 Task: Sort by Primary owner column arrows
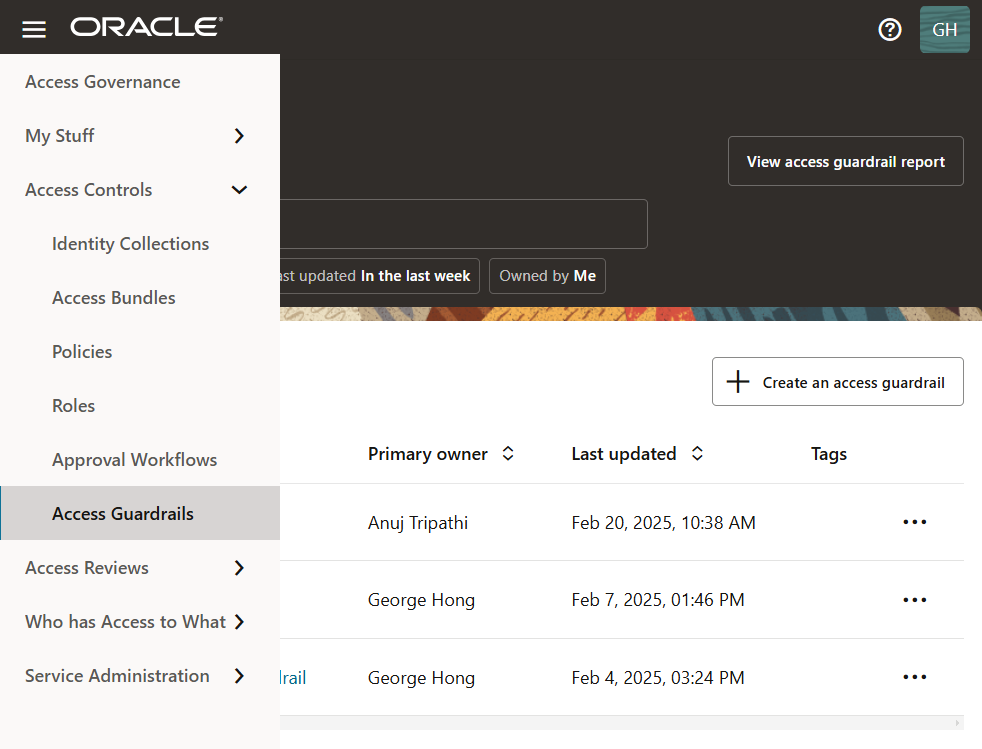pos(508,454)
